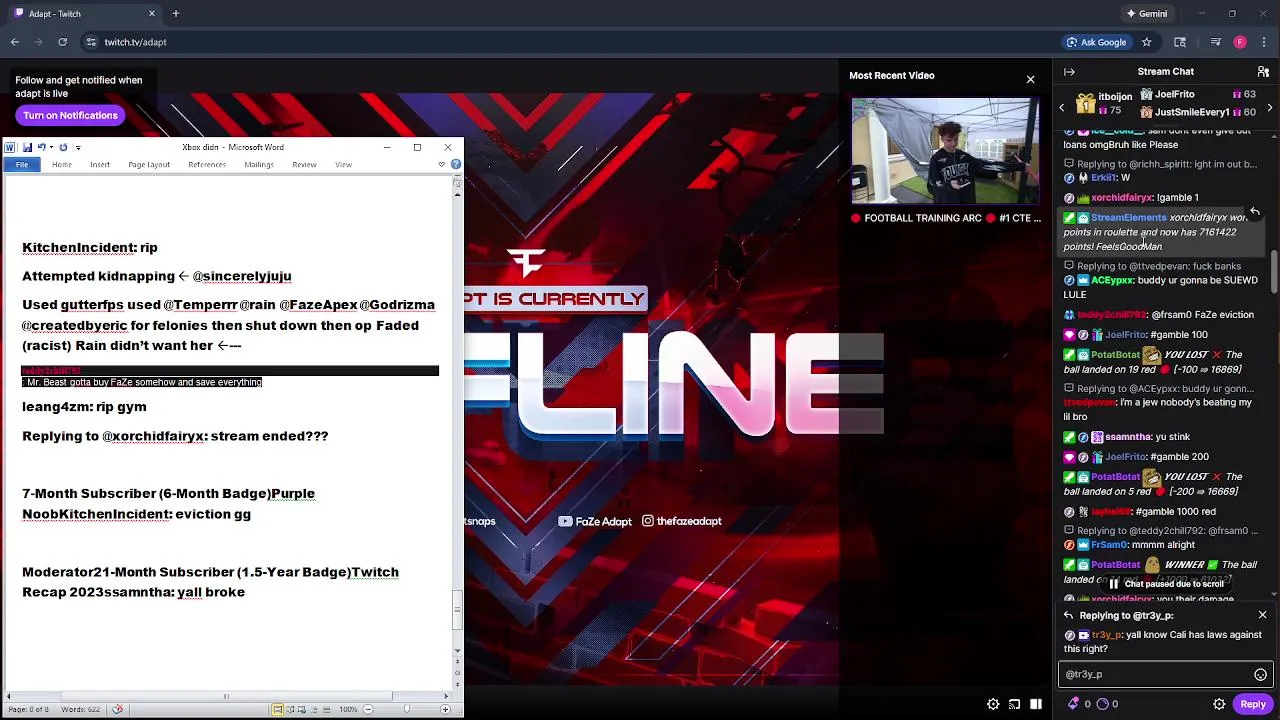Reload the Twitch page
This screenshot has width=1280, height=720.
(62, 42)
